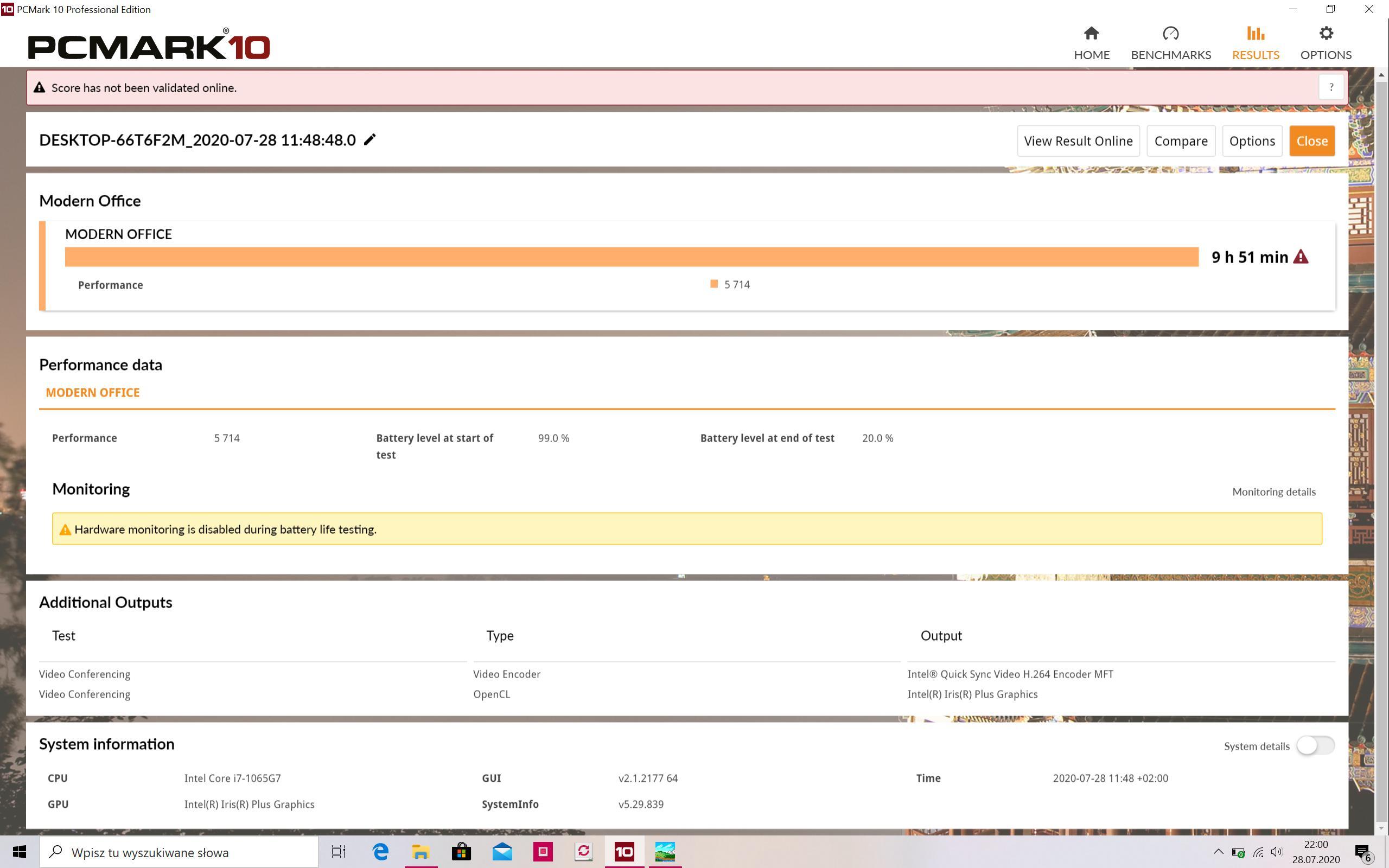Viewport: 1389px width, 868px height.
Task: Click the red warning triangle beside 9 h 51 min
Action: [1301, 257]
